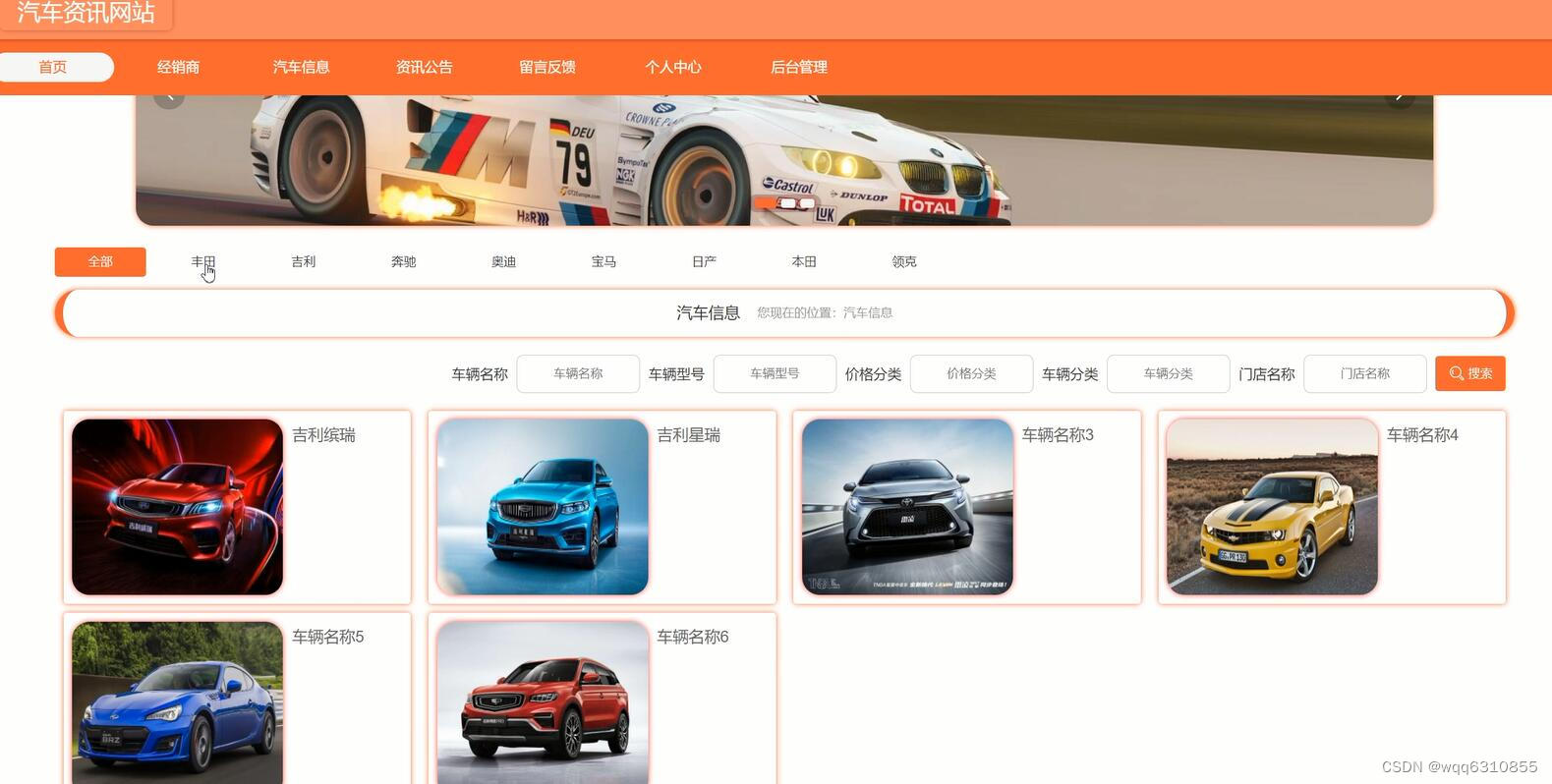This screenshot has height=784, width=1552.
Task: Open the 车辆名称5 blue sports car thumbnail
Action: (177, 702)
